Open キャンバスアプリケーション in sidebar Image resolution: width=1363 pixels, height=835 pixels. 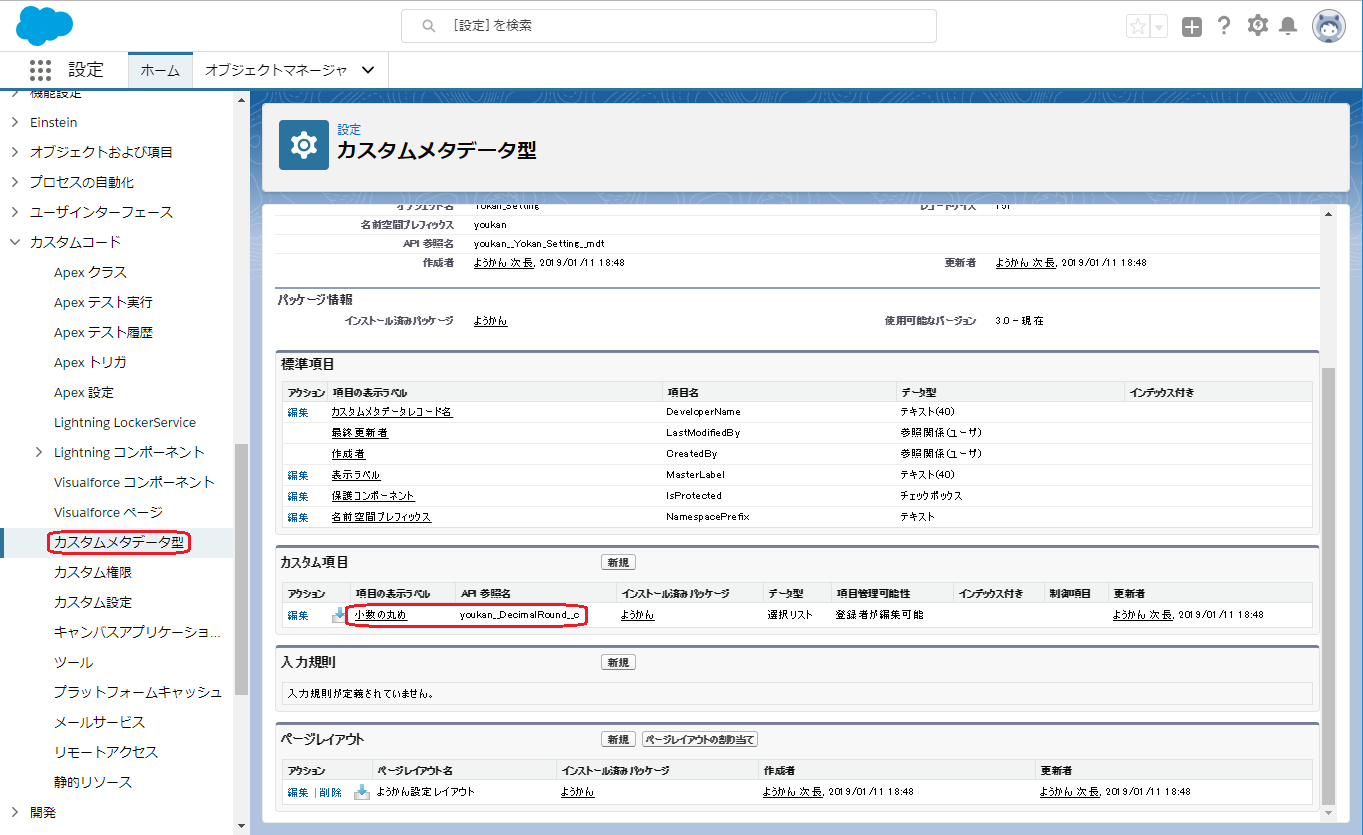138,632
